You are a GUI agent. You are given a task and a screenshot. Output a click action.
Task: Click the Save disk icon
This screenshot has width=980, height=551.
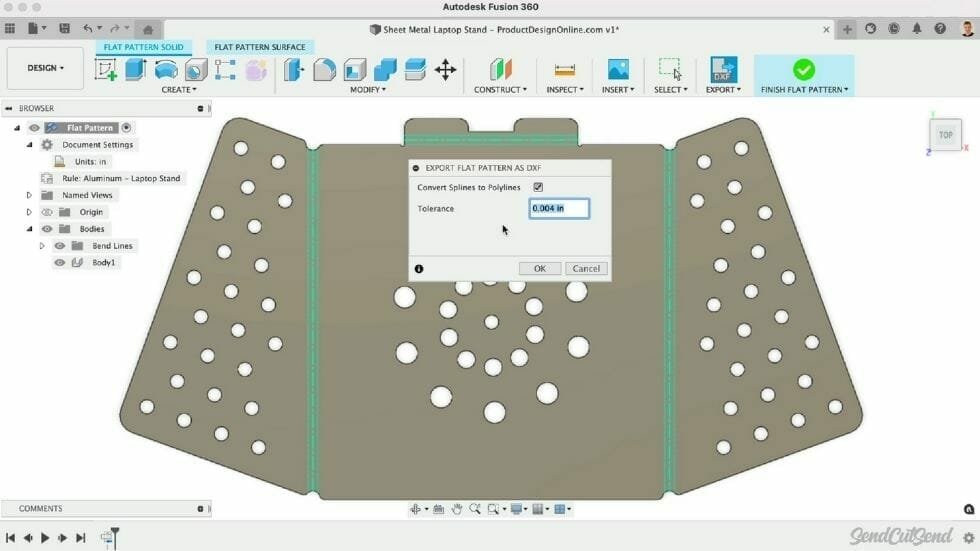(65, 29)
